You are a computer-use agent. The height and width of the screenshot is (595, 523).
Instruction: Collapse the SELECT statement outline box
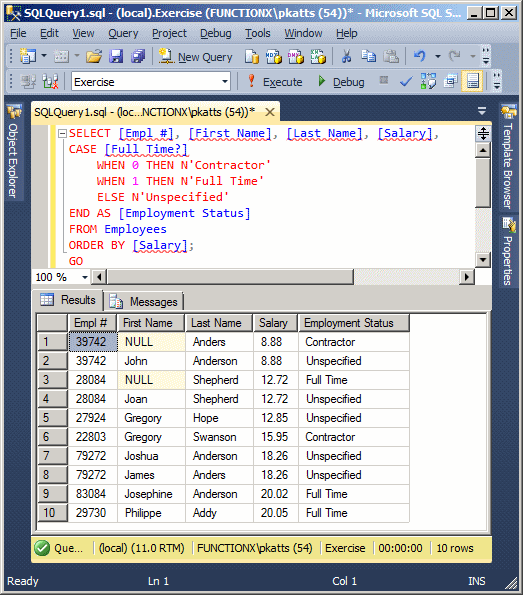62,134
